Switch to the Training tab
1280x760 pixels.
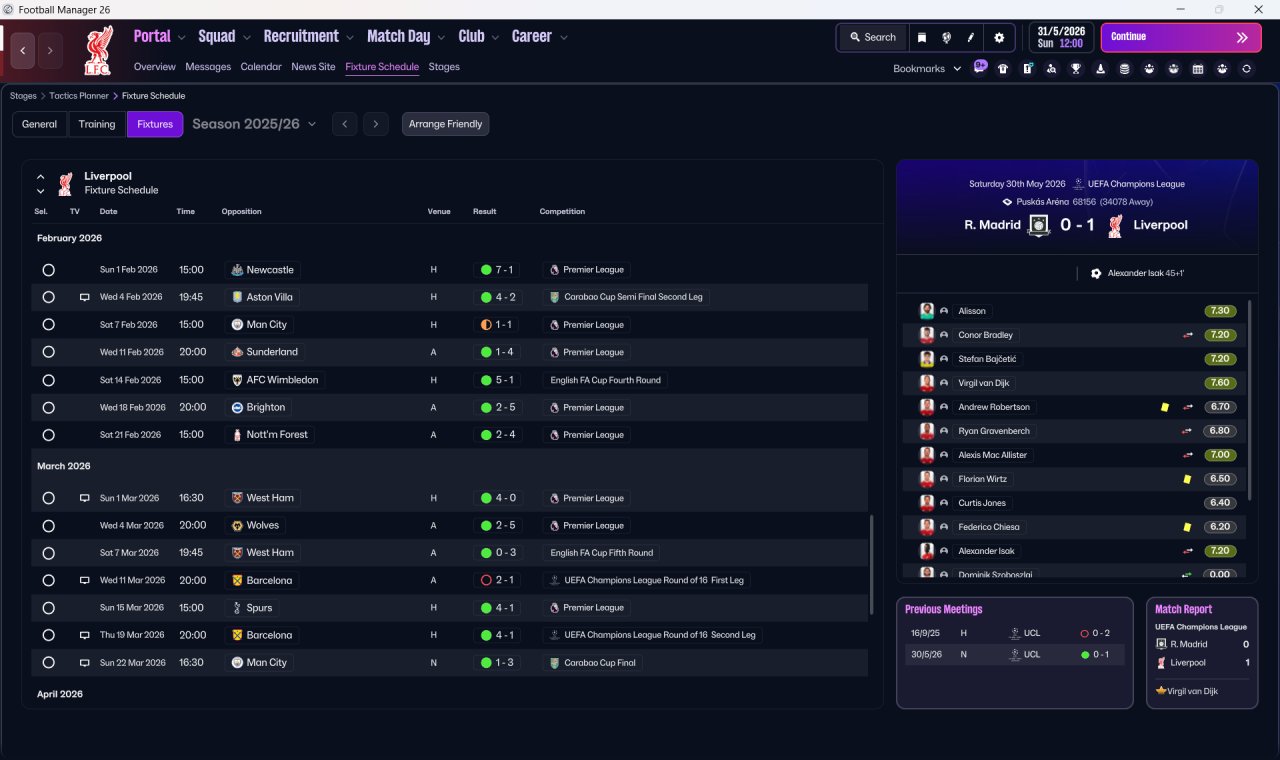click(x=97, y=124)
